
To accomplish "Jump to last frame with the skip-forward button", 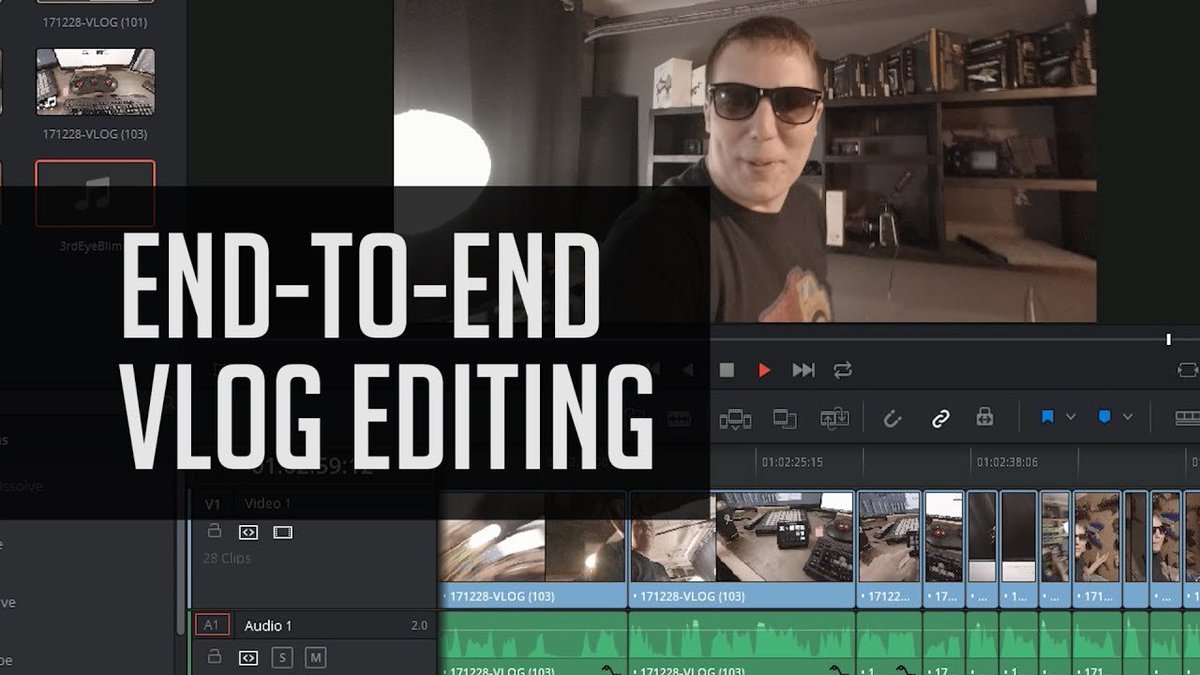I will click(x=803, y=370).
